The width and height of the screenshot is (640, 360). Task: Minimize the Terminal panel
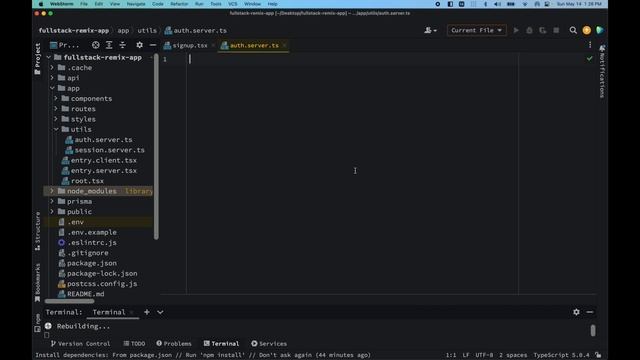590,312
